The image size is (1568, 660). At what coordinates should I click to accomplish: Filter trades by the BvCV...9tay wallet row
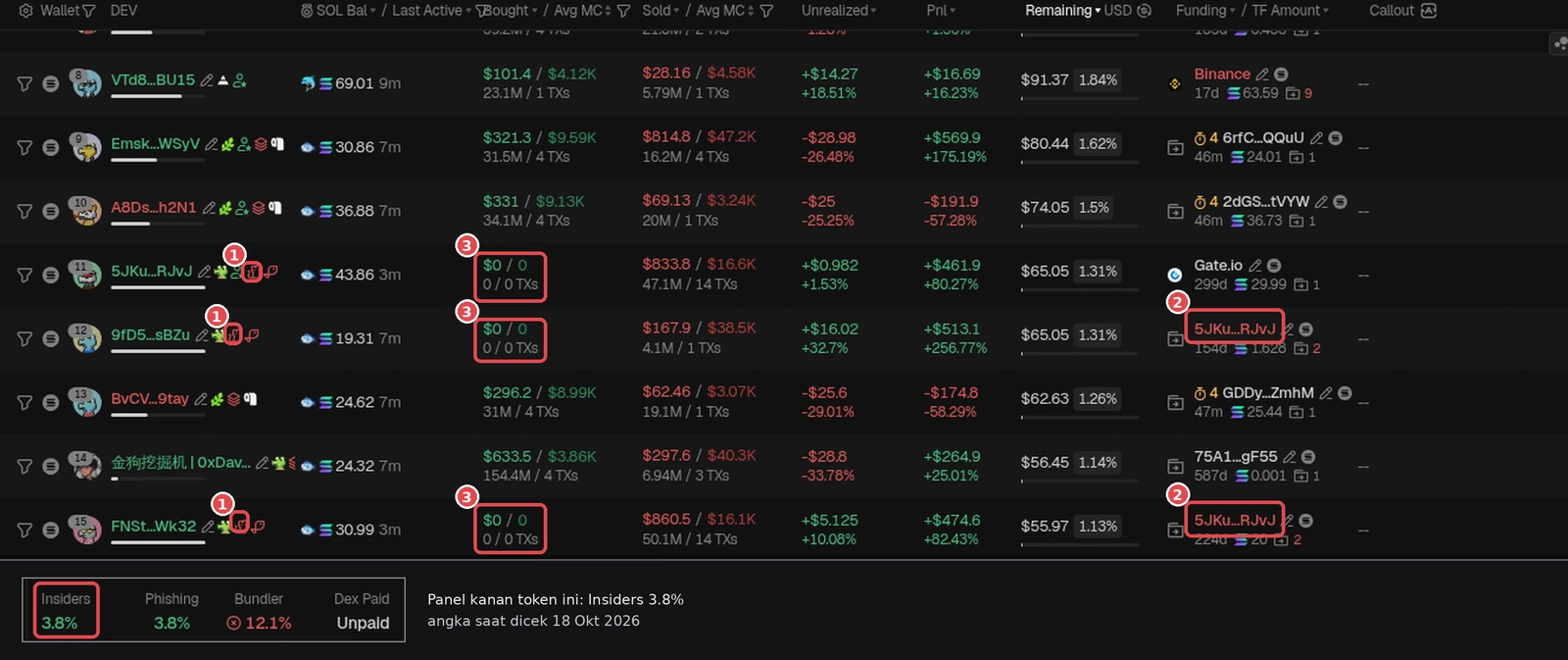click(x=24, y=403)
